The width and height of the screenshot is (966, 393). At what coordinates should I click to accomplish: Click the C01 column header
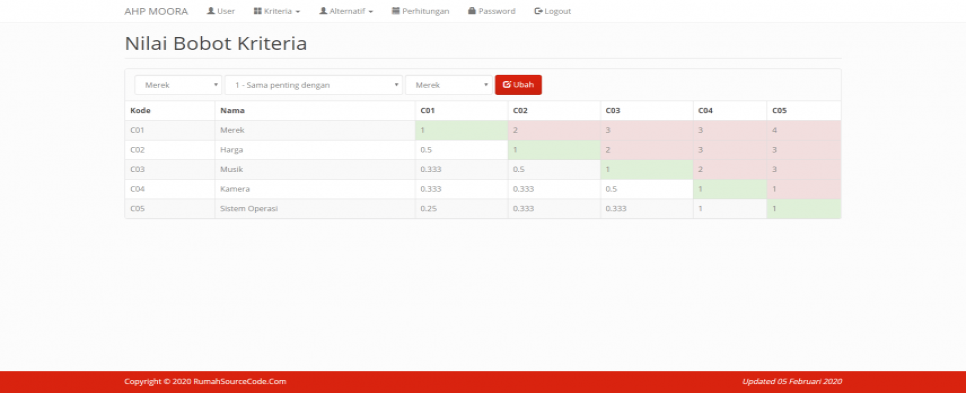461,111
